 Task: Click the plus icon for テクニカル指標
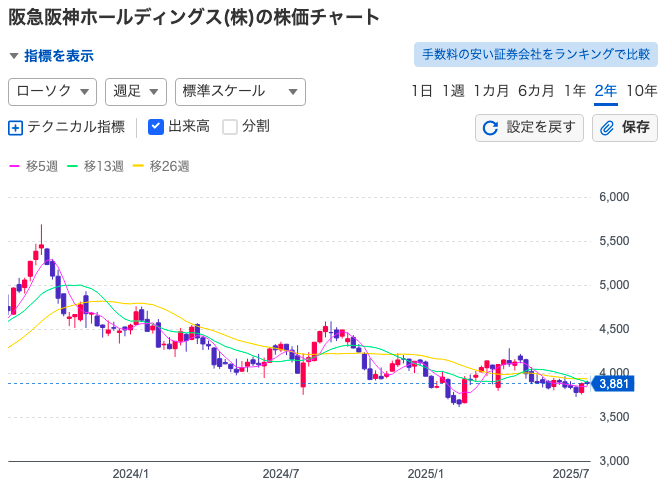(x=15, y=128)
